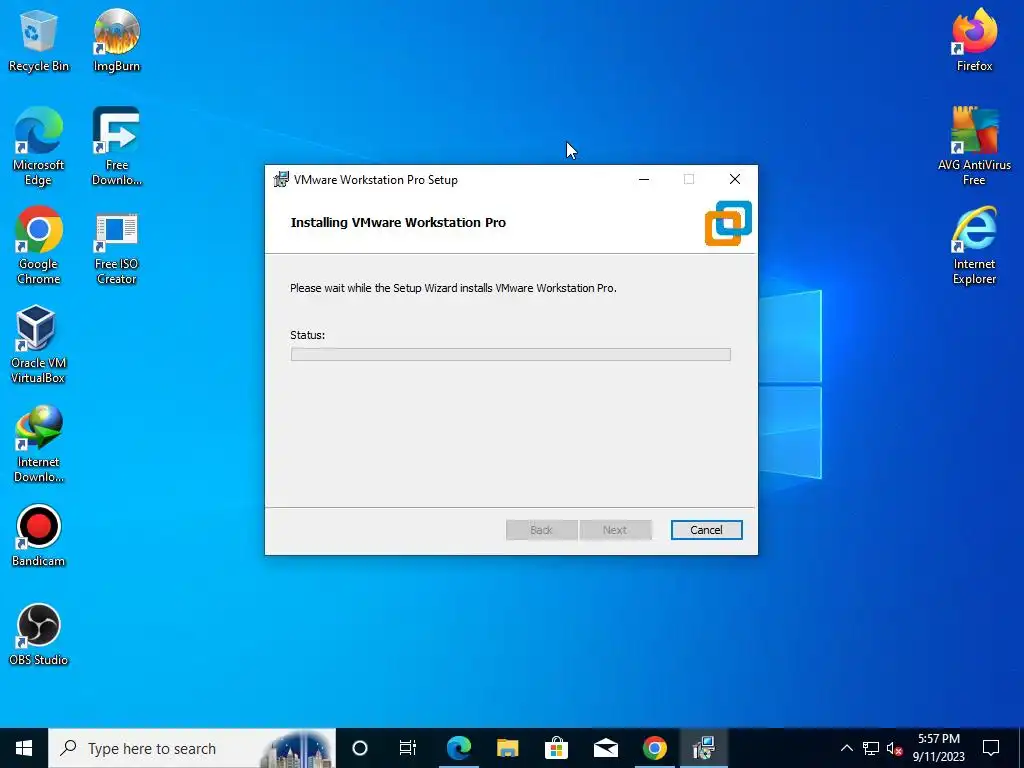The image size is (1024, 768).
Task: Select the Free ISO Creator shortcut
Action: pyautogui.click(x=116, y=248)
